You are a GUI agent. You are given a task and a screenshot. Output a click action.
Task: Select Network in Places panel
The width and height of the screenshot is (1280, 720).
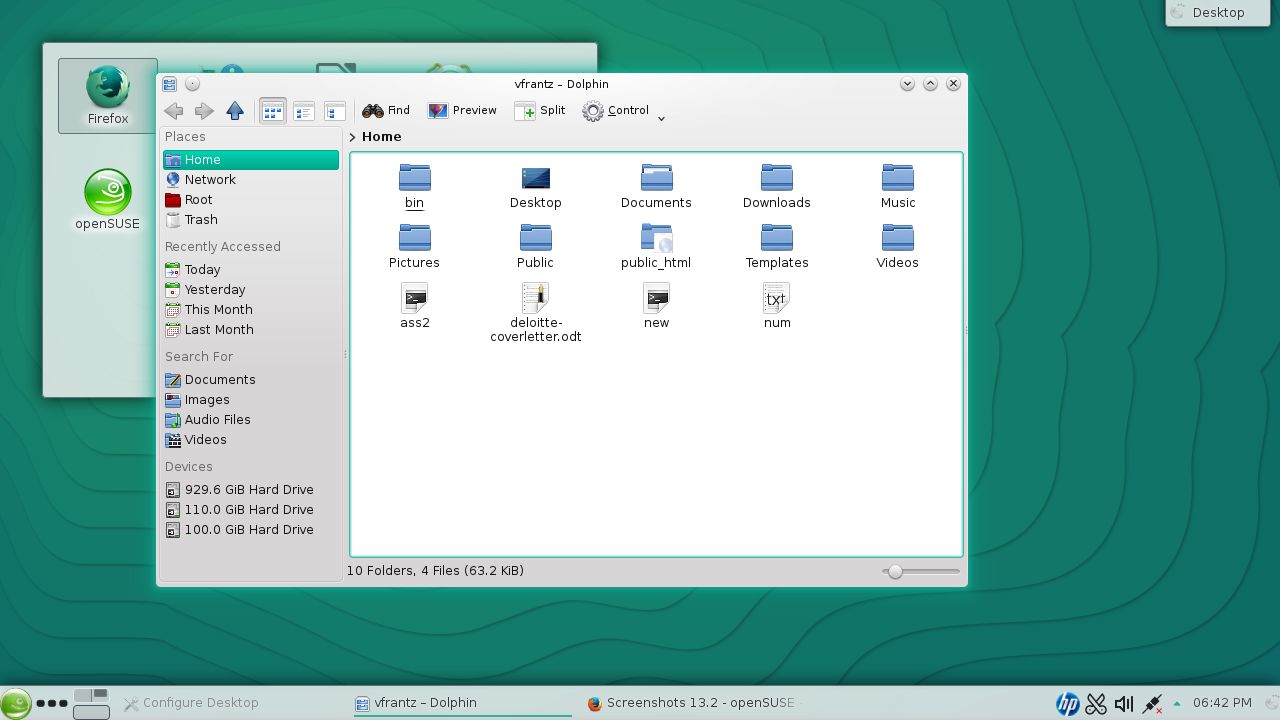pos(209,180)
